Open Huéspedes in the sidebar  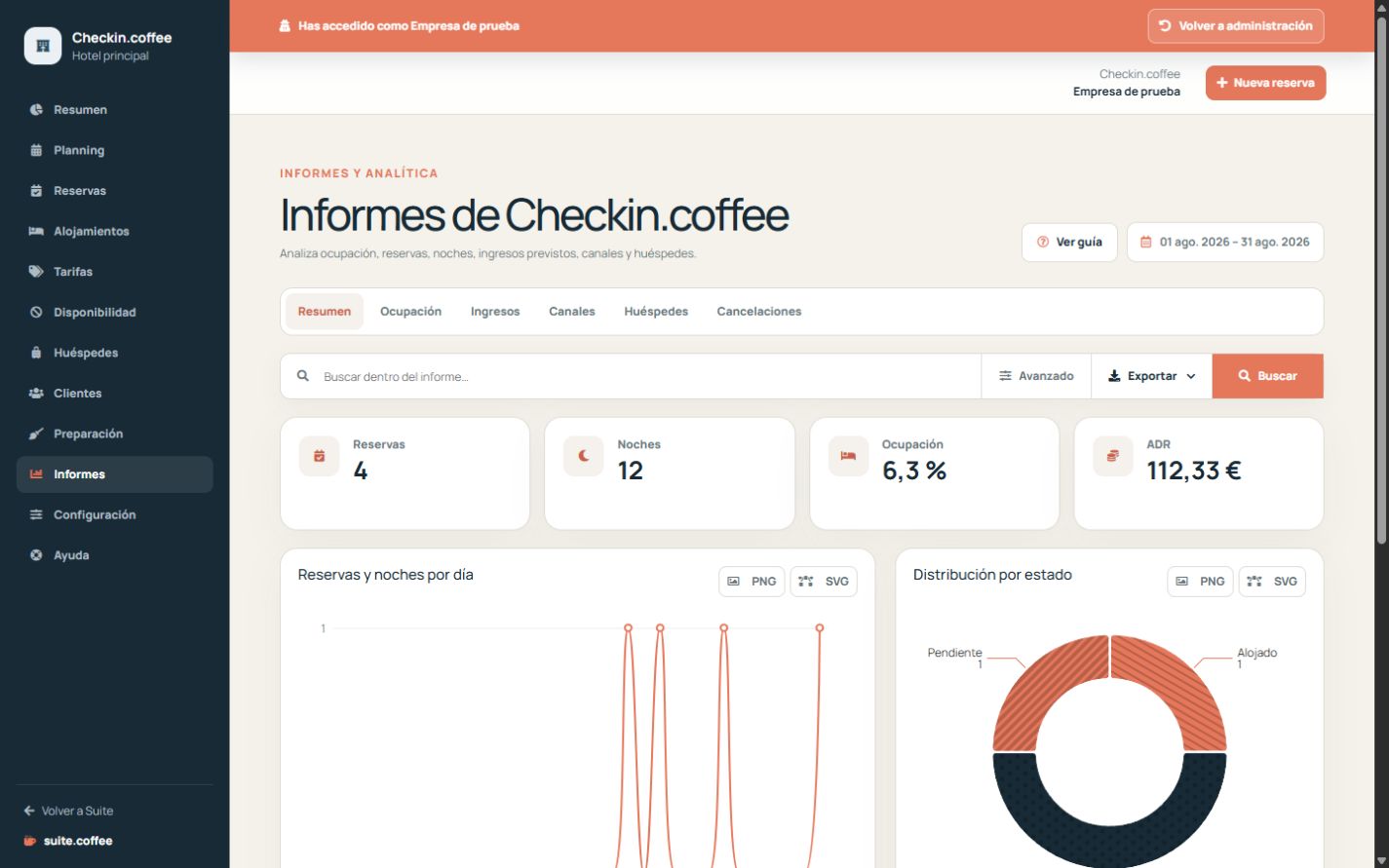click(x=114, y=353)
